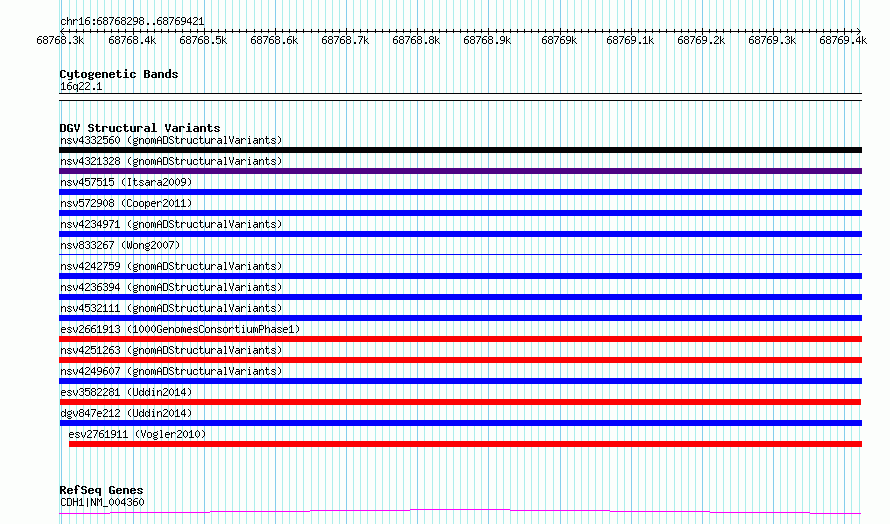
Task: Click the blue bar under nsv457515
Action: click(460, 192)
